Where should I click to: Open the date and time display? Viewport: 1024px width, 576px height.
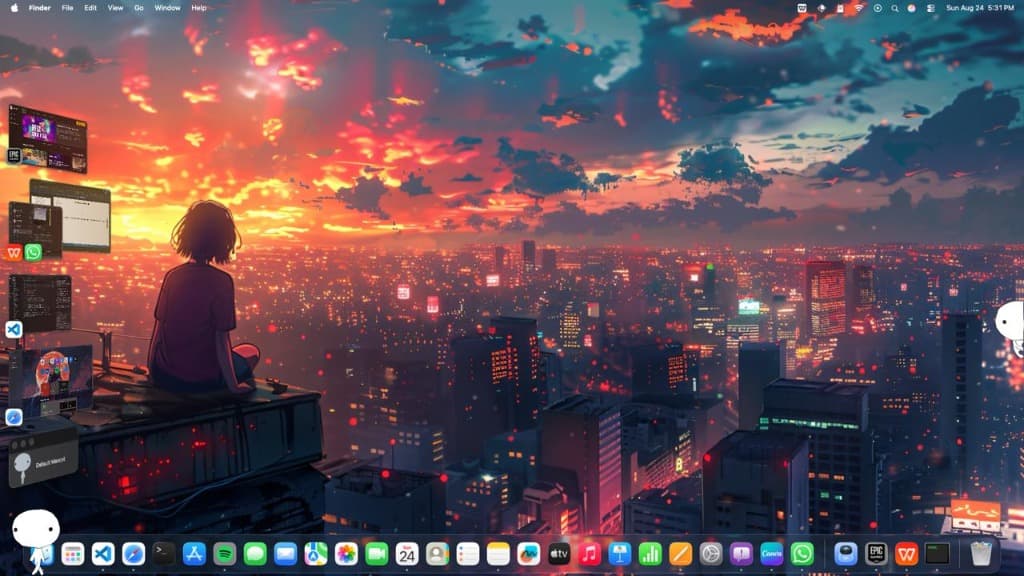tap(980, 8)
